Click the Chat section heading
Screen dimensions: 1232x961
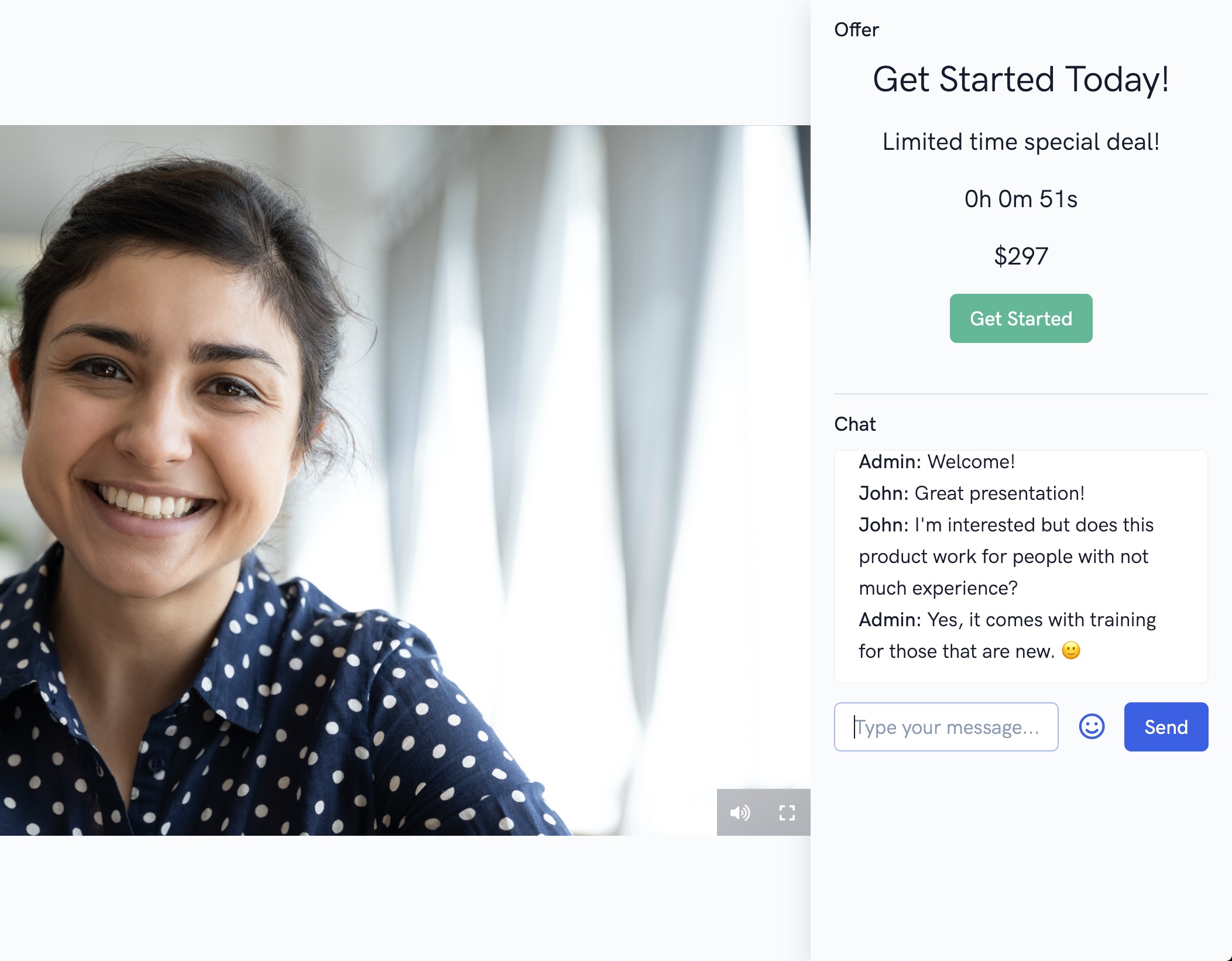click(854, 424)
